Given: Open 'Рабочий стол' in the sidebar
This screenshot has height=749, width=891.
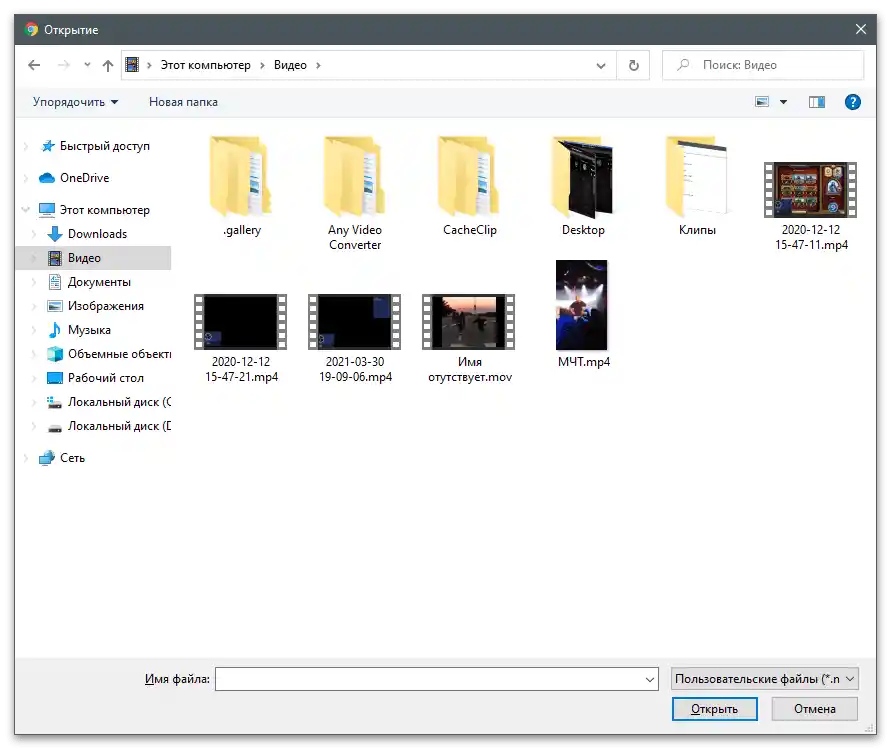Looking at the screenshot, I should pos(106,378).
